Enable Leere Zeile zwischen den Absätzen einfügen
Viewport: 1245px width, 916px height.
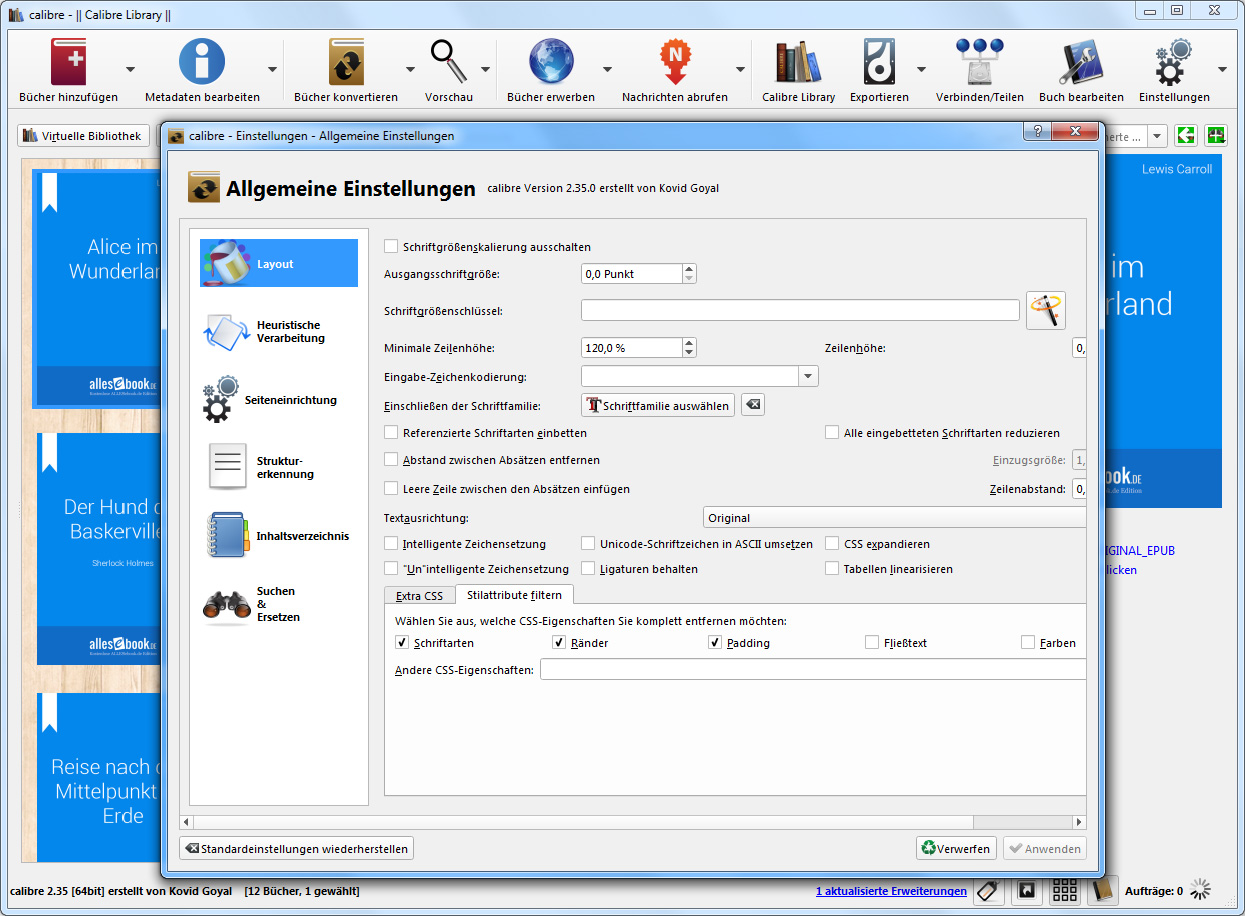point(391,489)
